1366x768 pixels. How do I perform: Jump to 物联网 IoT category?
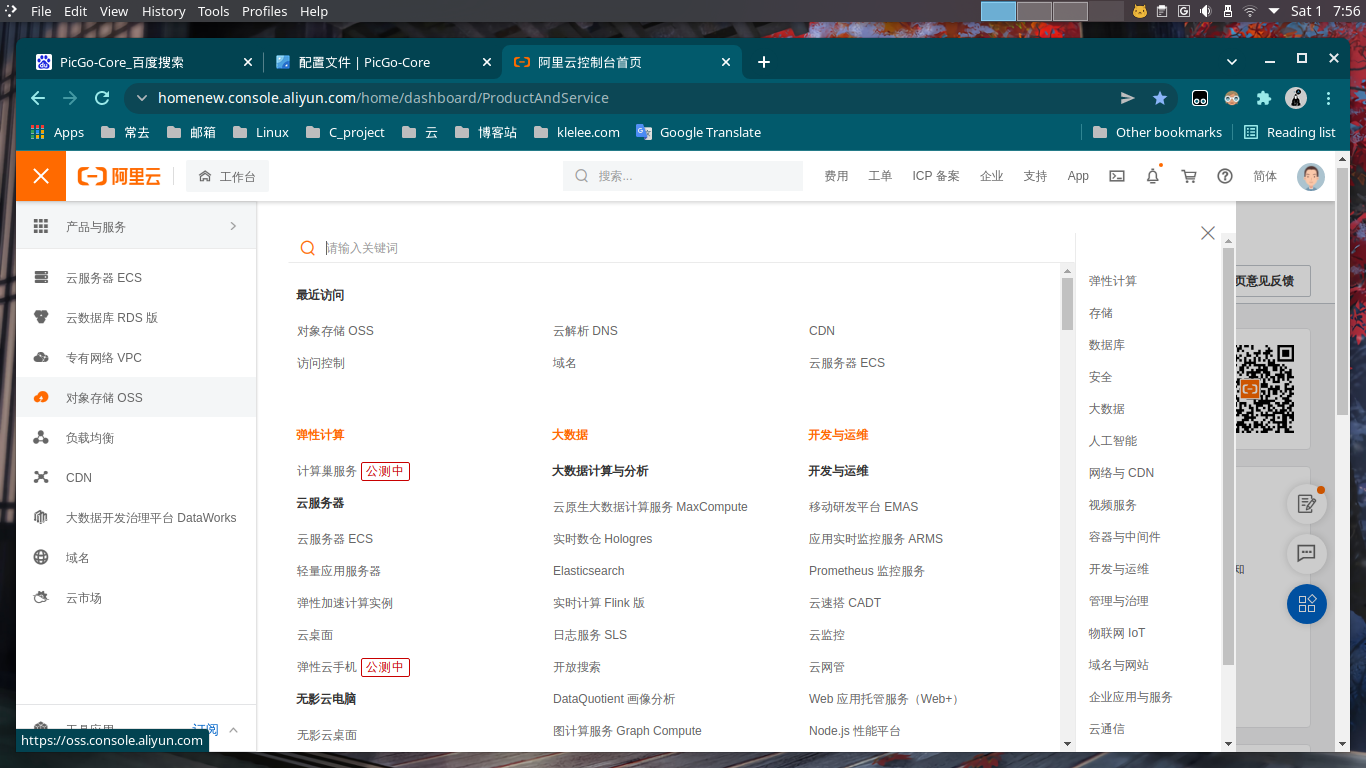pos(1117,633)
